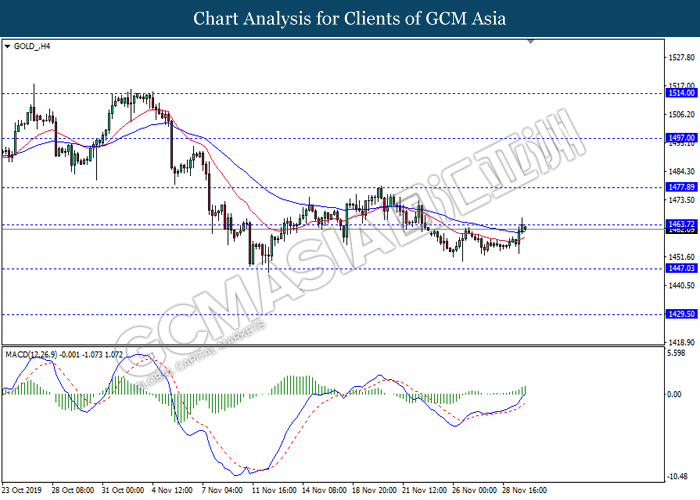Image resolution: width=700 pixels, height=500 pixels.
Task: Click the chart shift marker triangle
Action: pyautogui.click(x=530, y=42)
